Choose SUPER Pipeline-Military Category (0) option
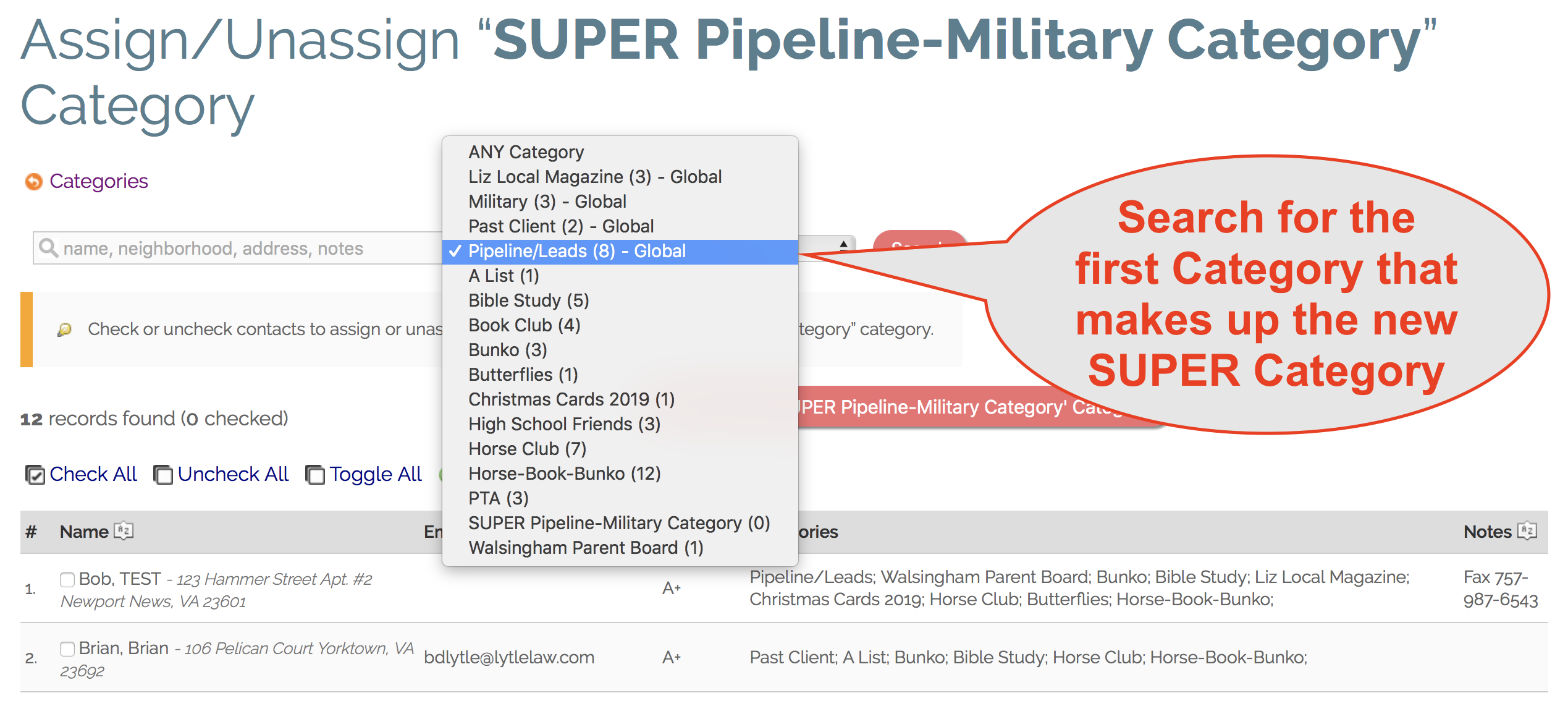Screen dimensions: 1568x706 [618, 522]
